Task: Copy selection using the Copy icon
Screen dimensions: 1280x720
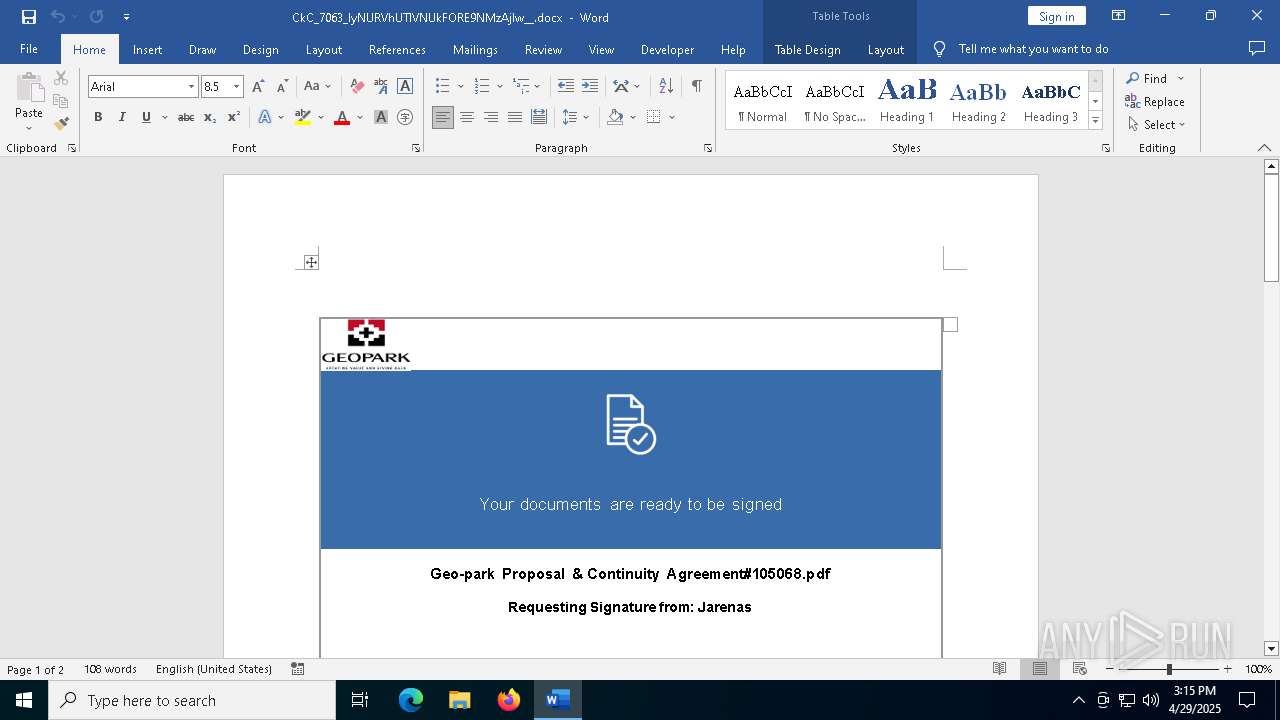Action: pos(61,101)
